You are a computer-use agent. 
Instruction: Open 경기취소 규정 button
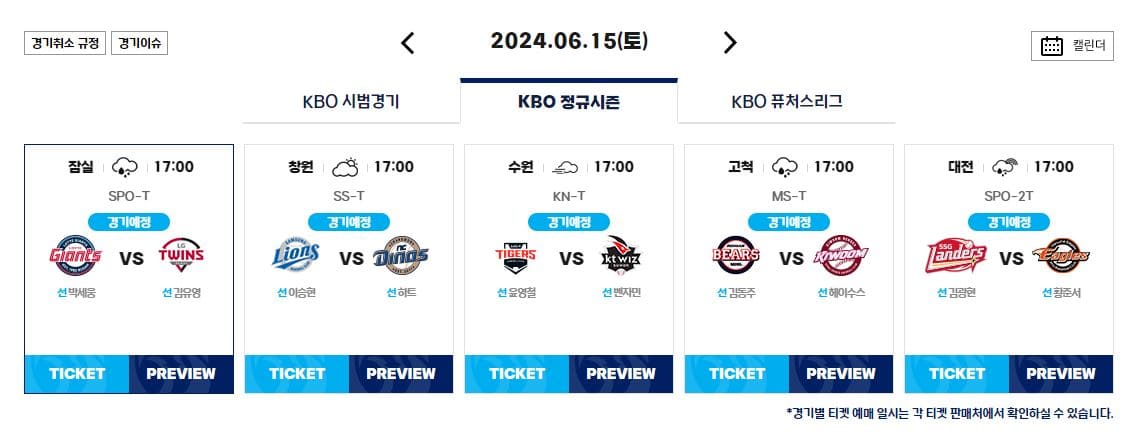pyautogui.click(x=65, y=43)
